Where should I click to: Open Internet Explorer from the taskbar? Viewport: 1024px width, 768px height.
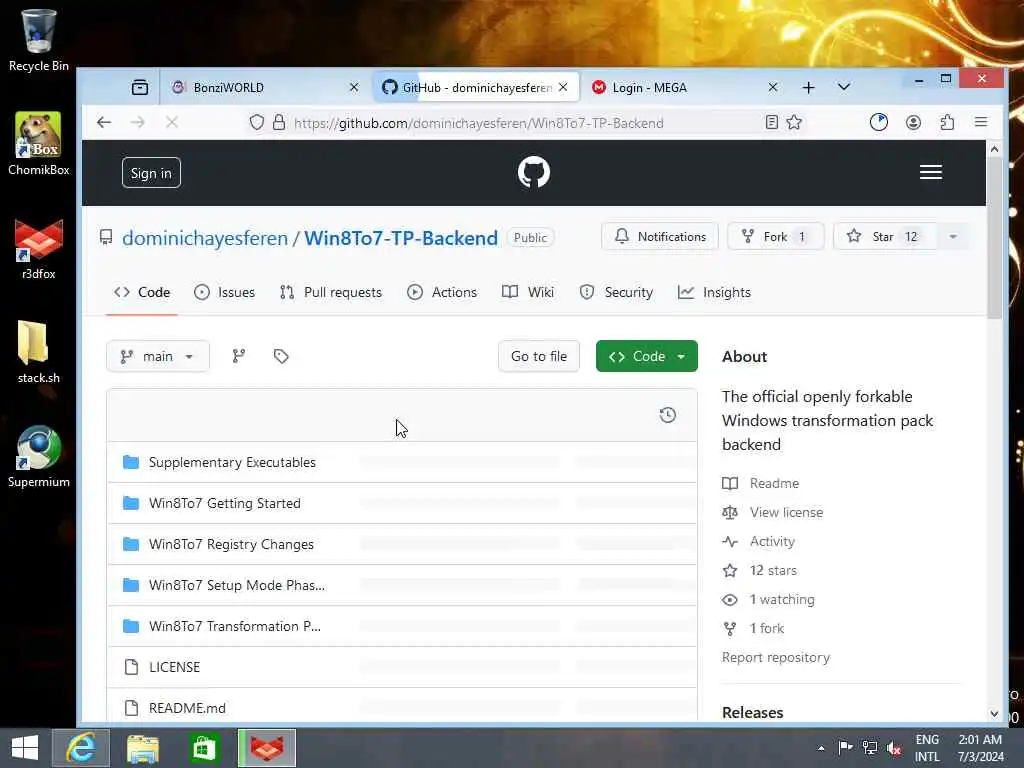[x=81, y=748]
